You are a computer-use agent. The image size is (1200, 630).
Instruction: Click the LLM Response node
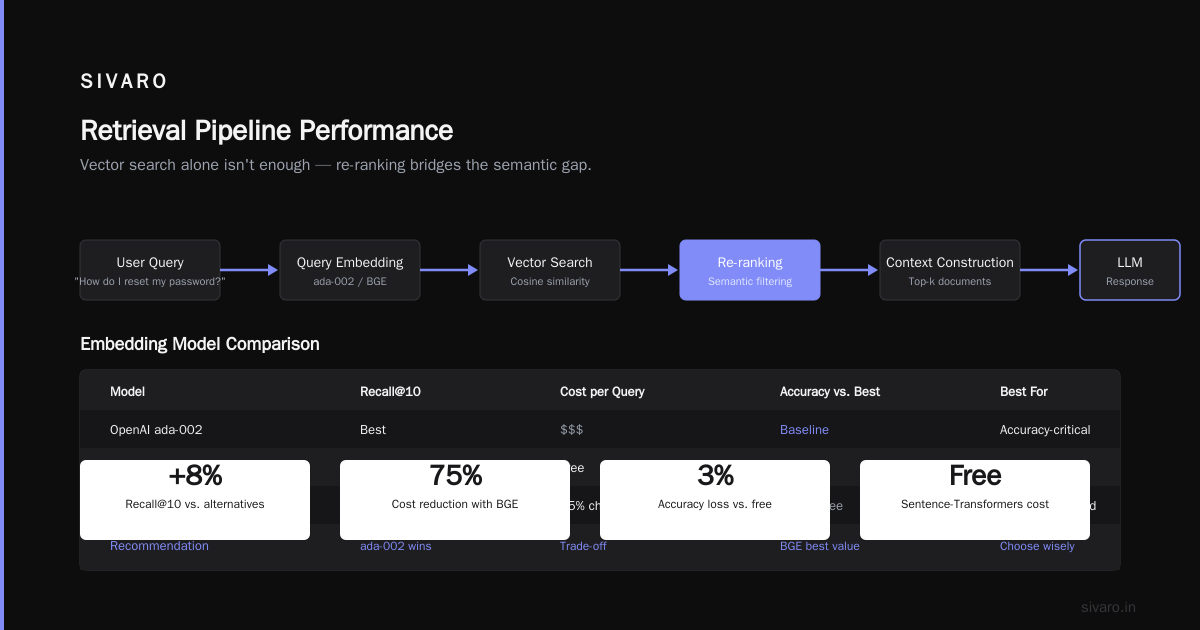(x=1130, y=270)
